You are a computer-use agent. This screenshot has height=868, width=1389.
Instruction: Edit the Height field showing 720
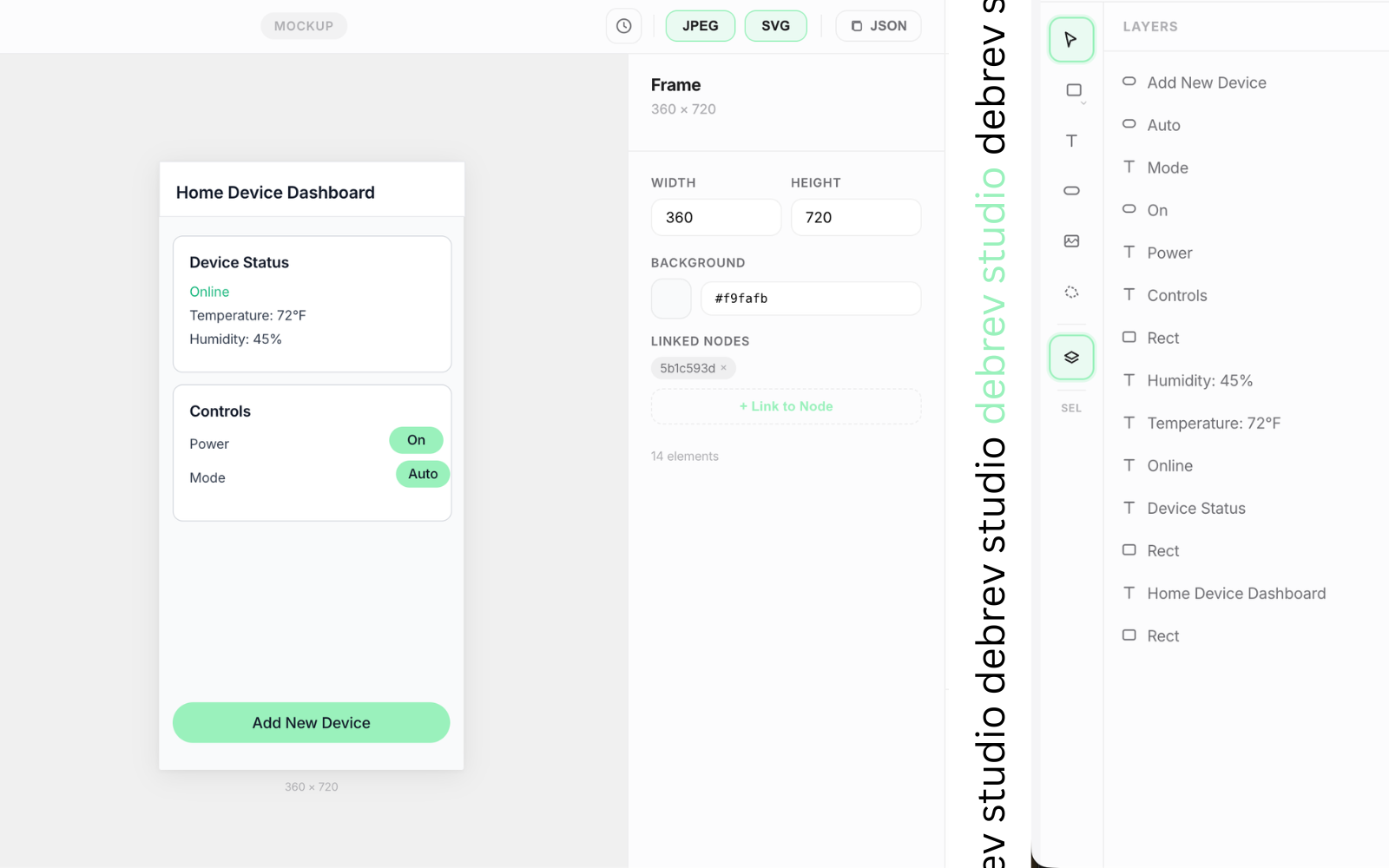coord(856,217)
